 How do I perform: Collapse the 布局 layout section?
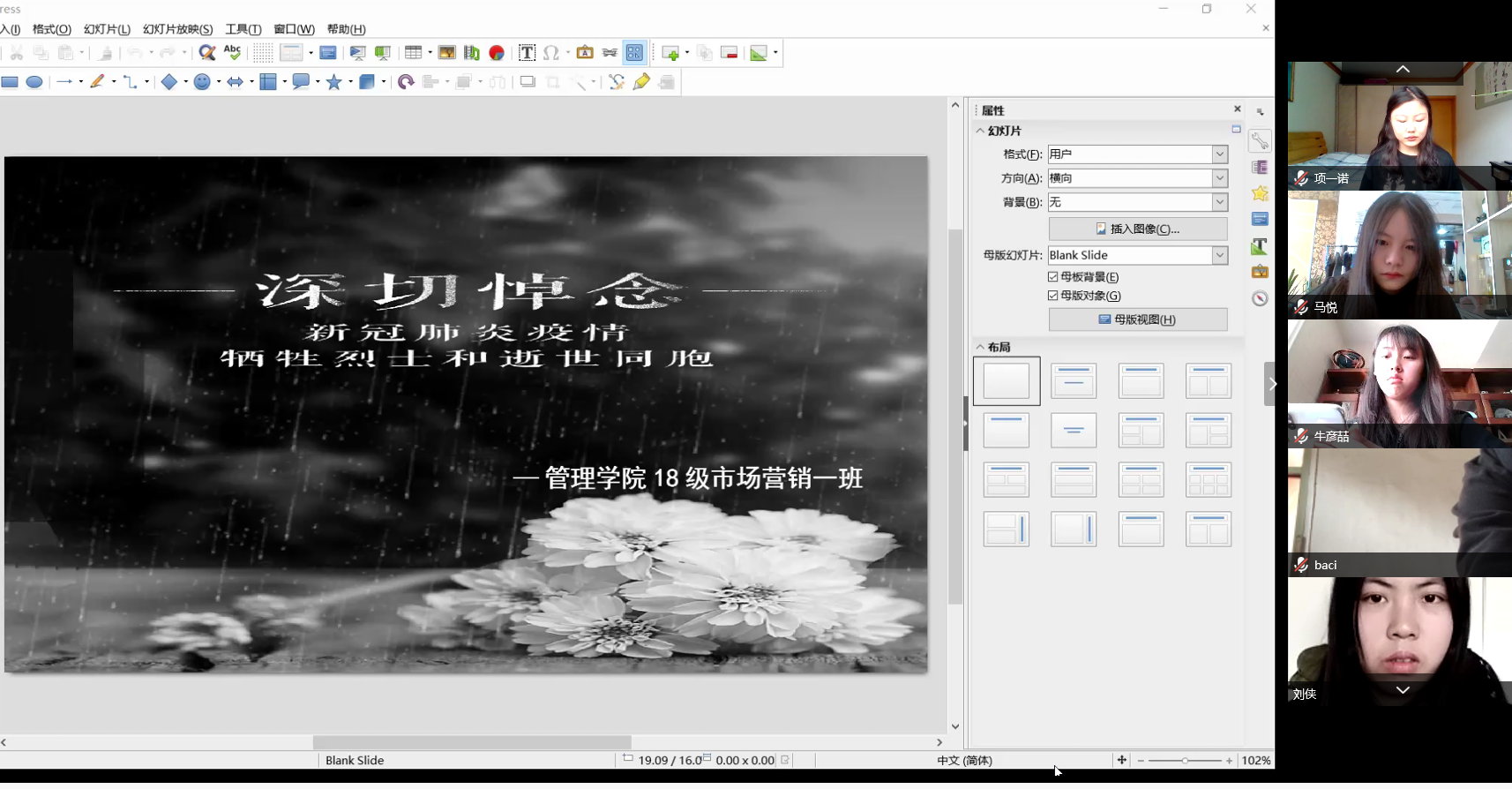(980, 347)
